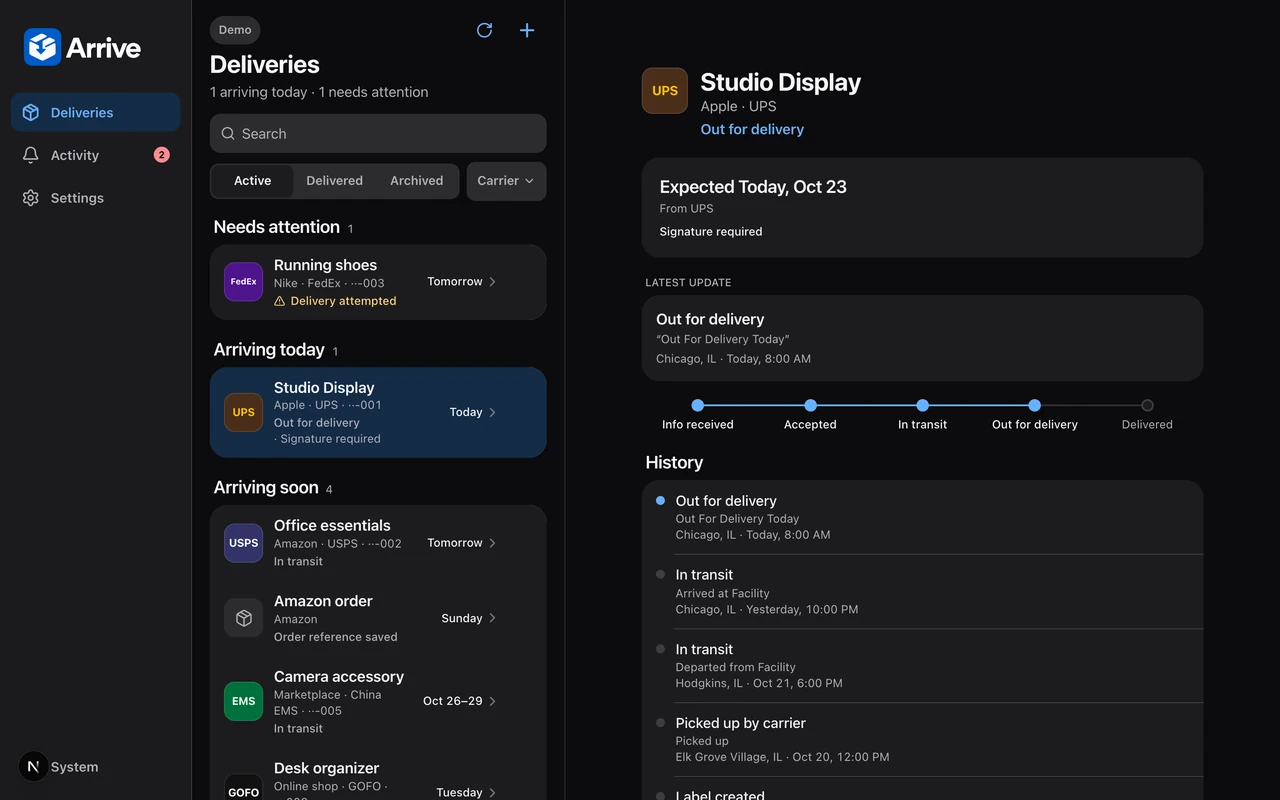Click the GOFO icon for Desk organizer
Image resolution: width=1280 pixels, height=800 pixels.
tap(243, 787)
